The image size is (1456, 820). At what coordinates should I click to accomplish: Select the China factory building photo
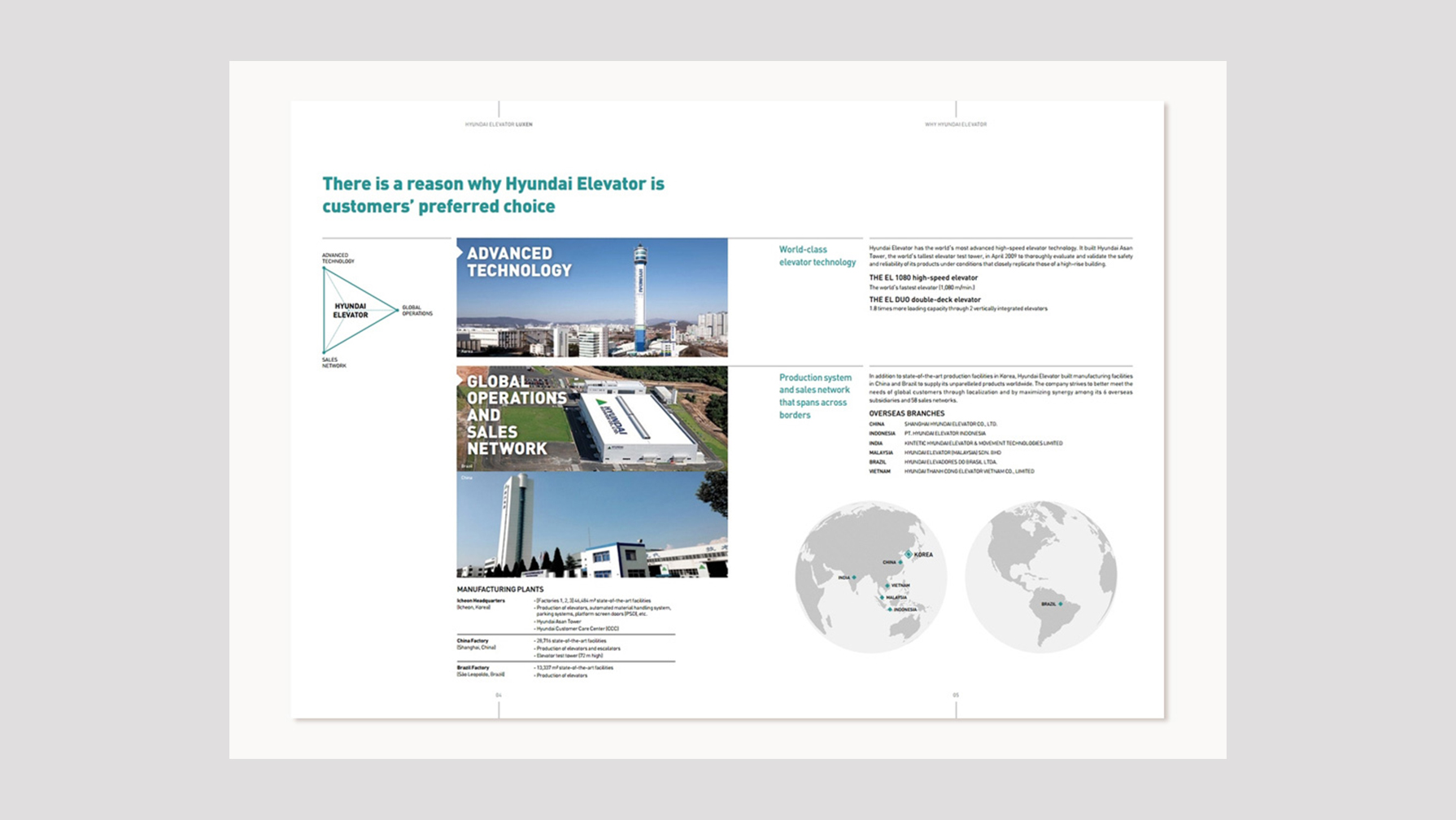pos(591,525)
